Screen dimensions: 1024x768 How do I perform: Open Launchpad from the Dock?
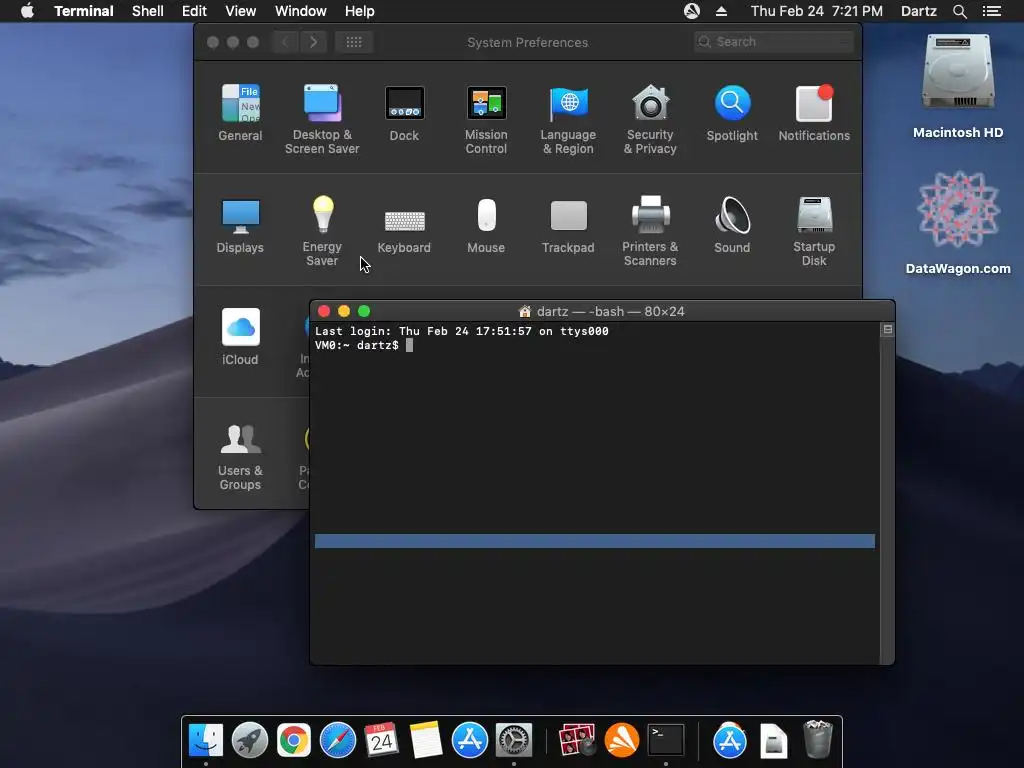pyautogui.click(x=249, y=741)
